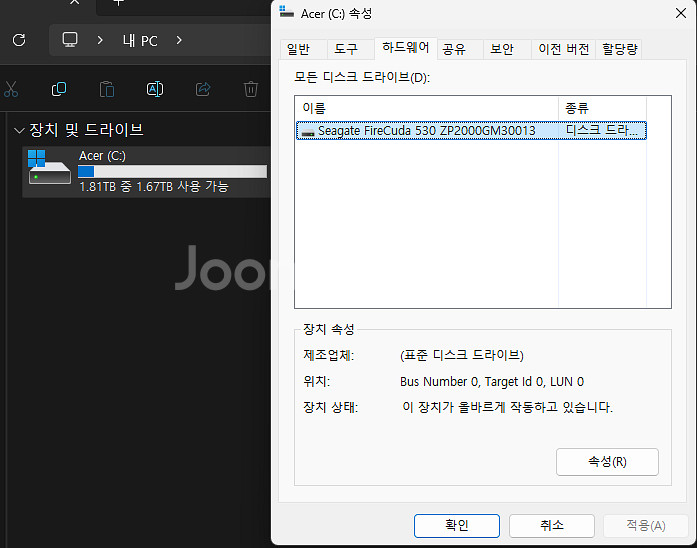Click the 적용(A) button
Viewport: 697px width, 548px height.
(646, 526)
